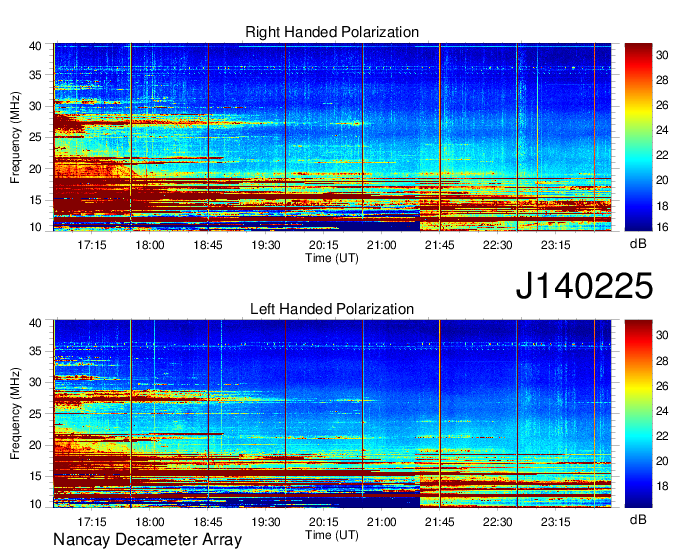Viewport: 680px width, 552px height.
Task: Click 21:45 time tick of Right Handed plot
Action: click(440, 245)
